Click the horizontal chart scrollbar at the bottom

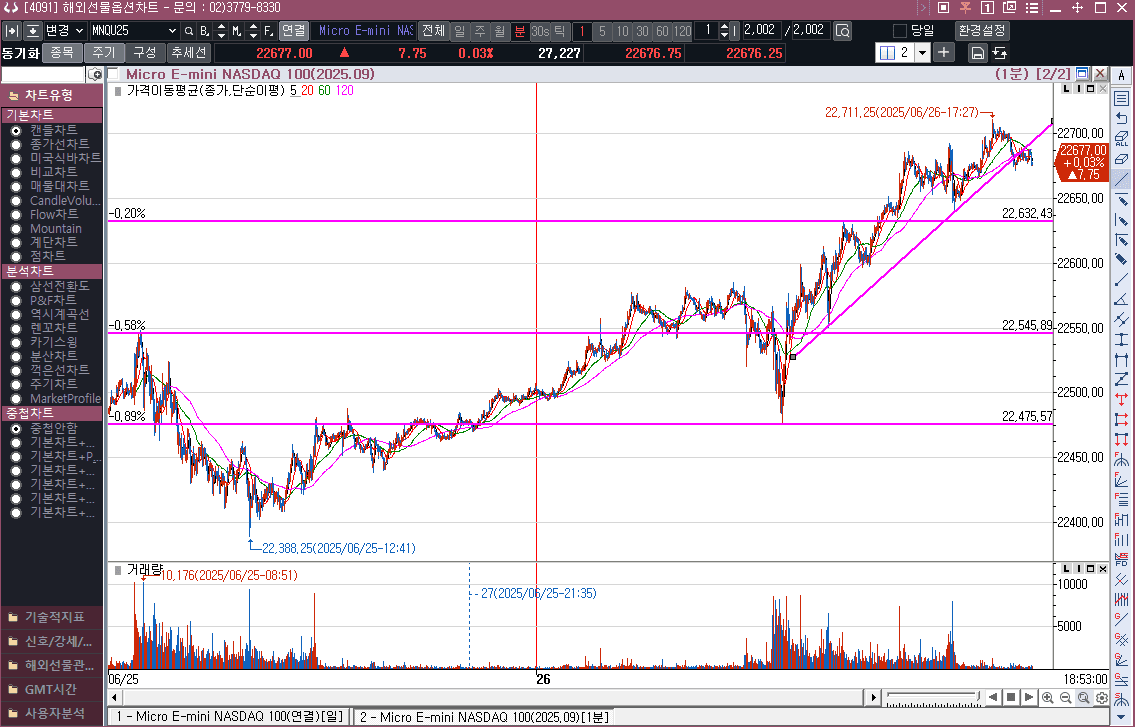tap(493, 697)
